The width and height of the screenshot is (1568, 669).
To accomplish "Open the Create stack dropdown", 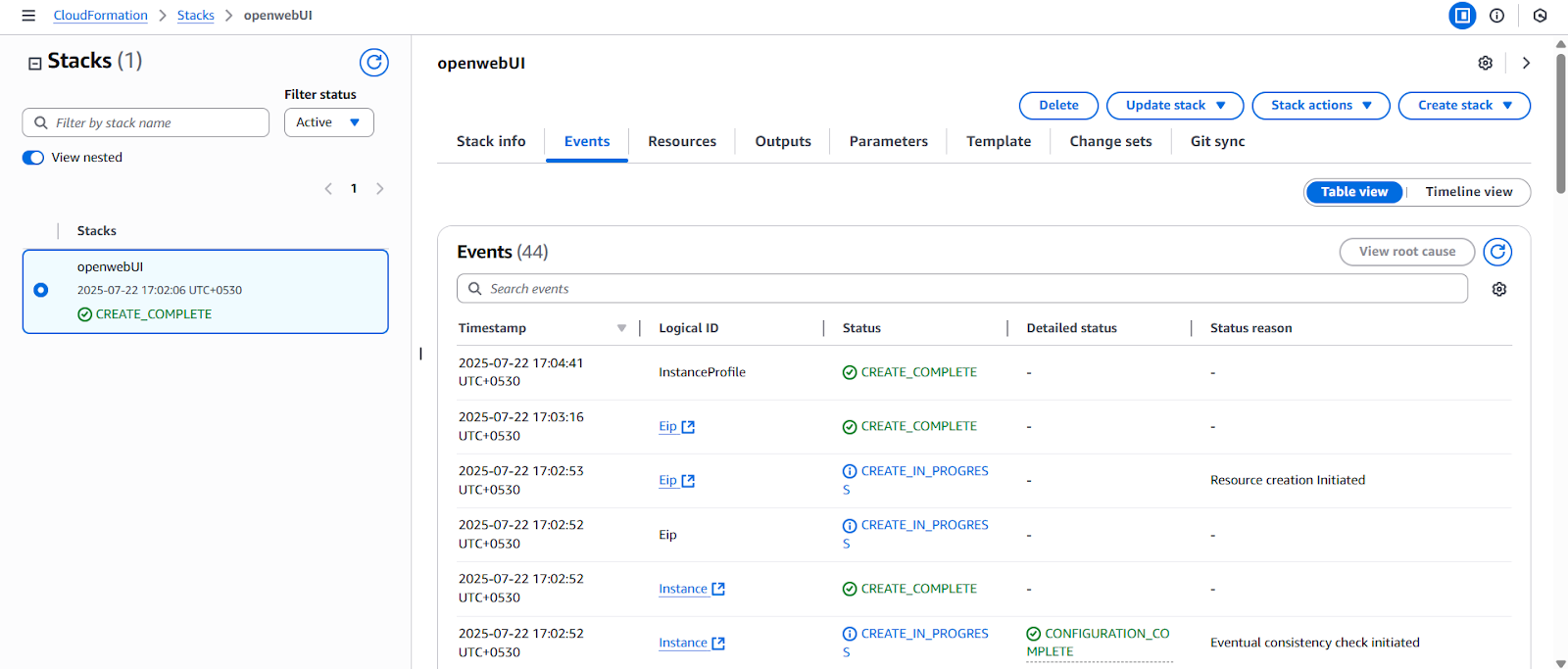I will [x=1464, y=106].
